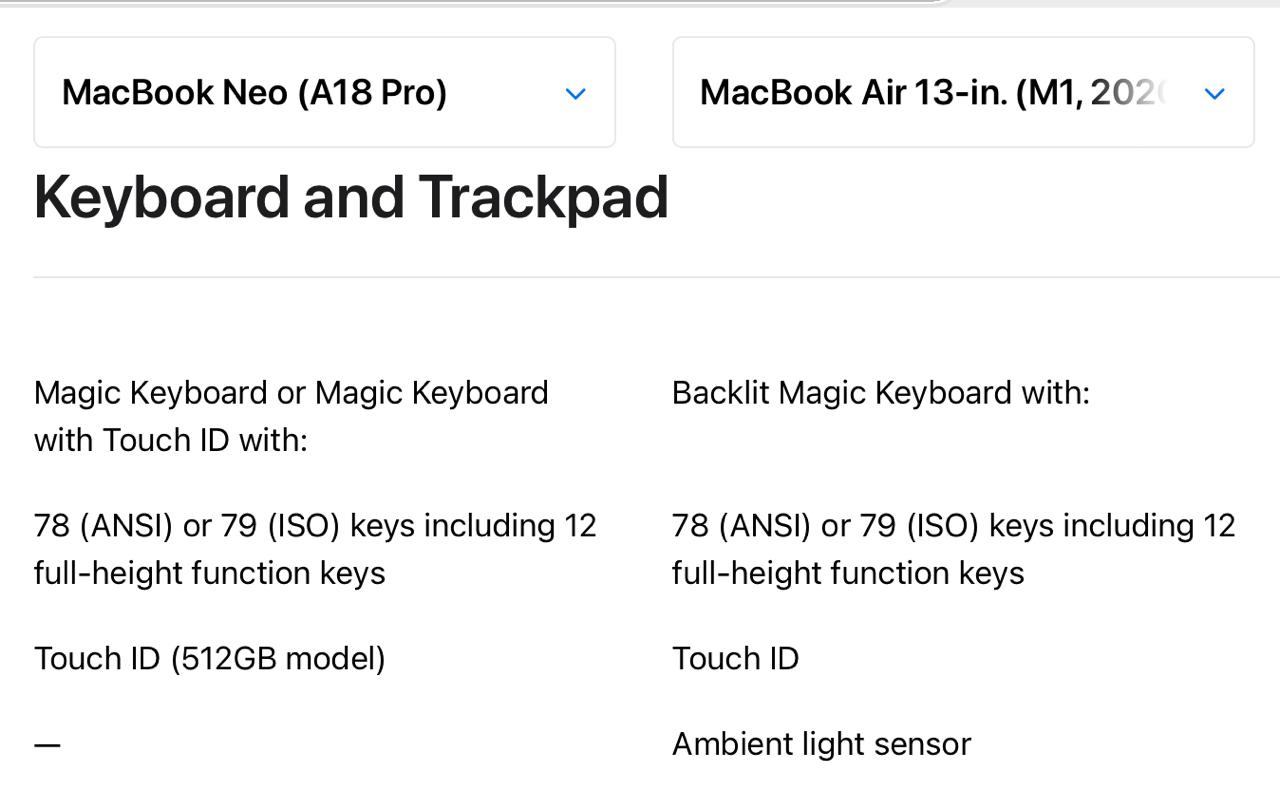Click the dash placeholder in the Neo column
This screenshot has height=790, width=1280.
pos(47,745)
